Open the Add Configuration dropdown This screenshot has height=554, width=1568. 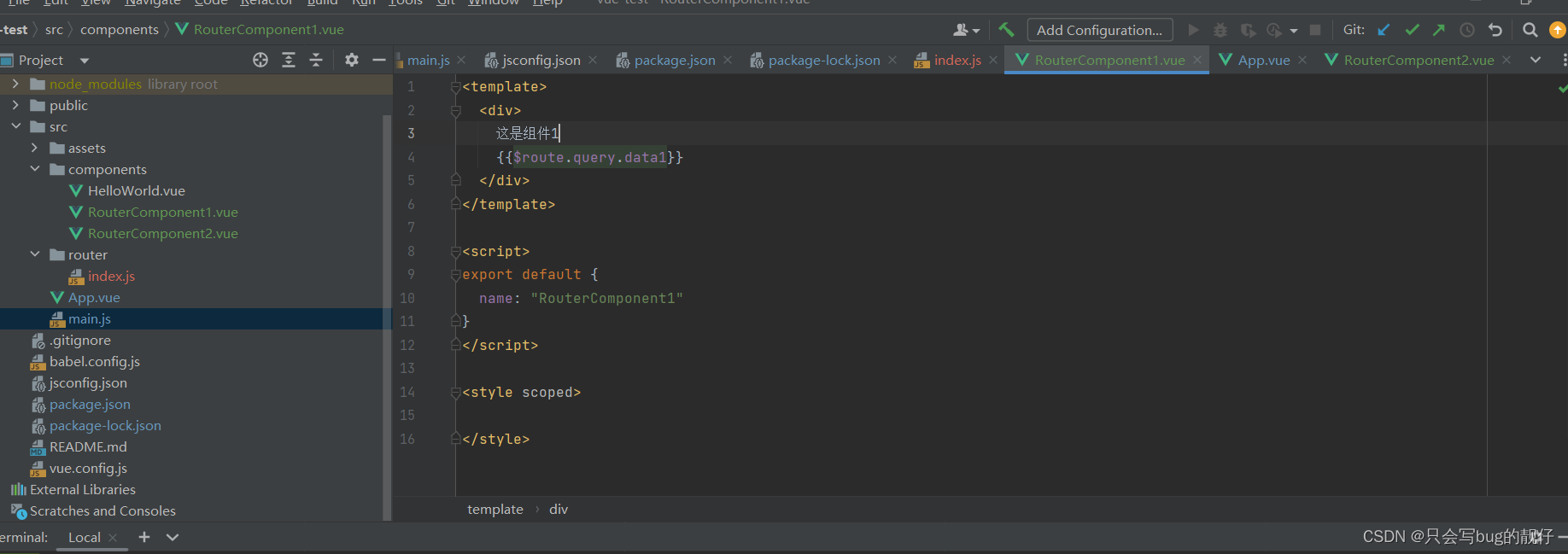pos(1099,30)
